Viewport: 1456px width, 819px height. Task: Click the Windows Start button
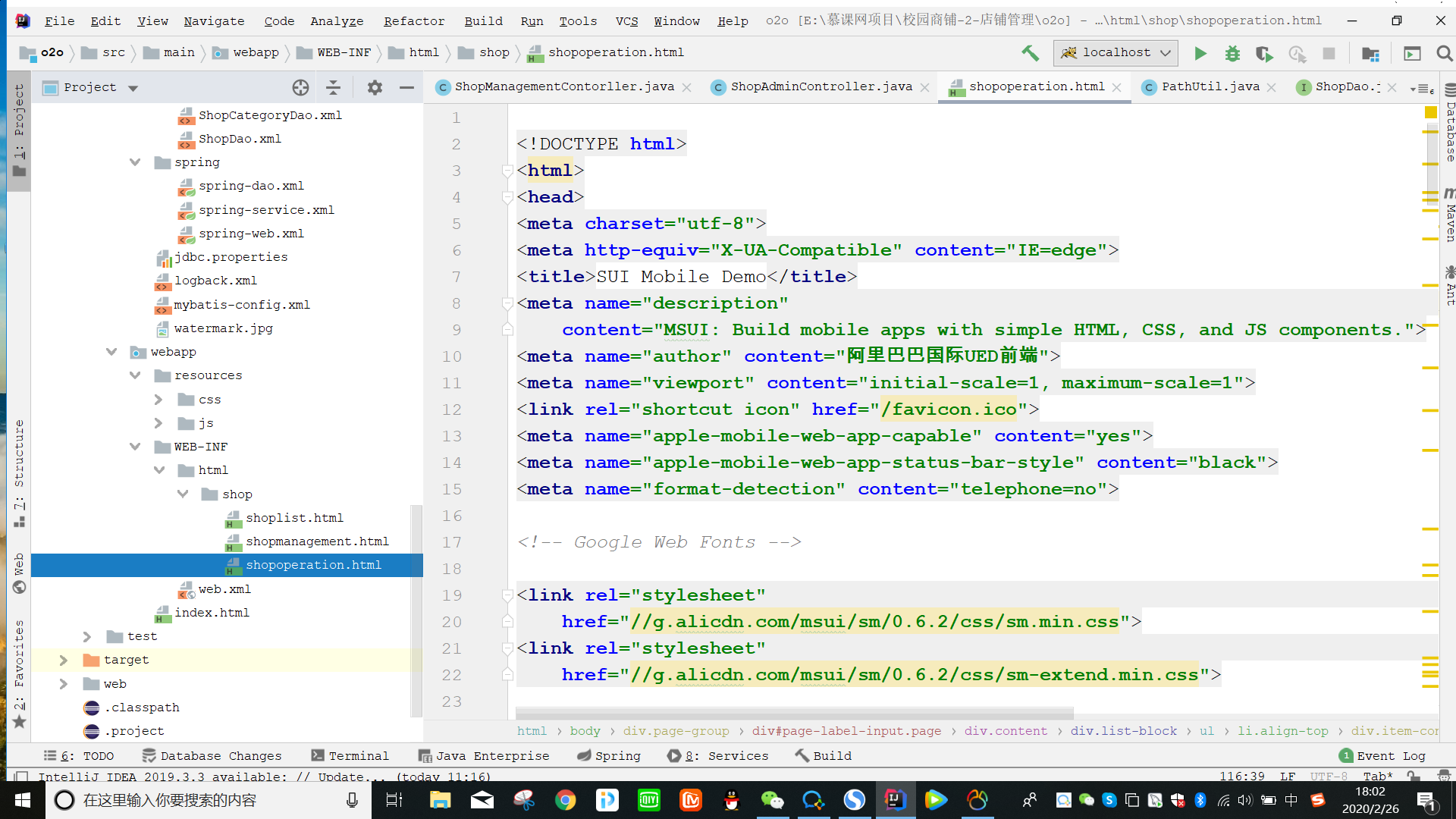click(22, 800)
